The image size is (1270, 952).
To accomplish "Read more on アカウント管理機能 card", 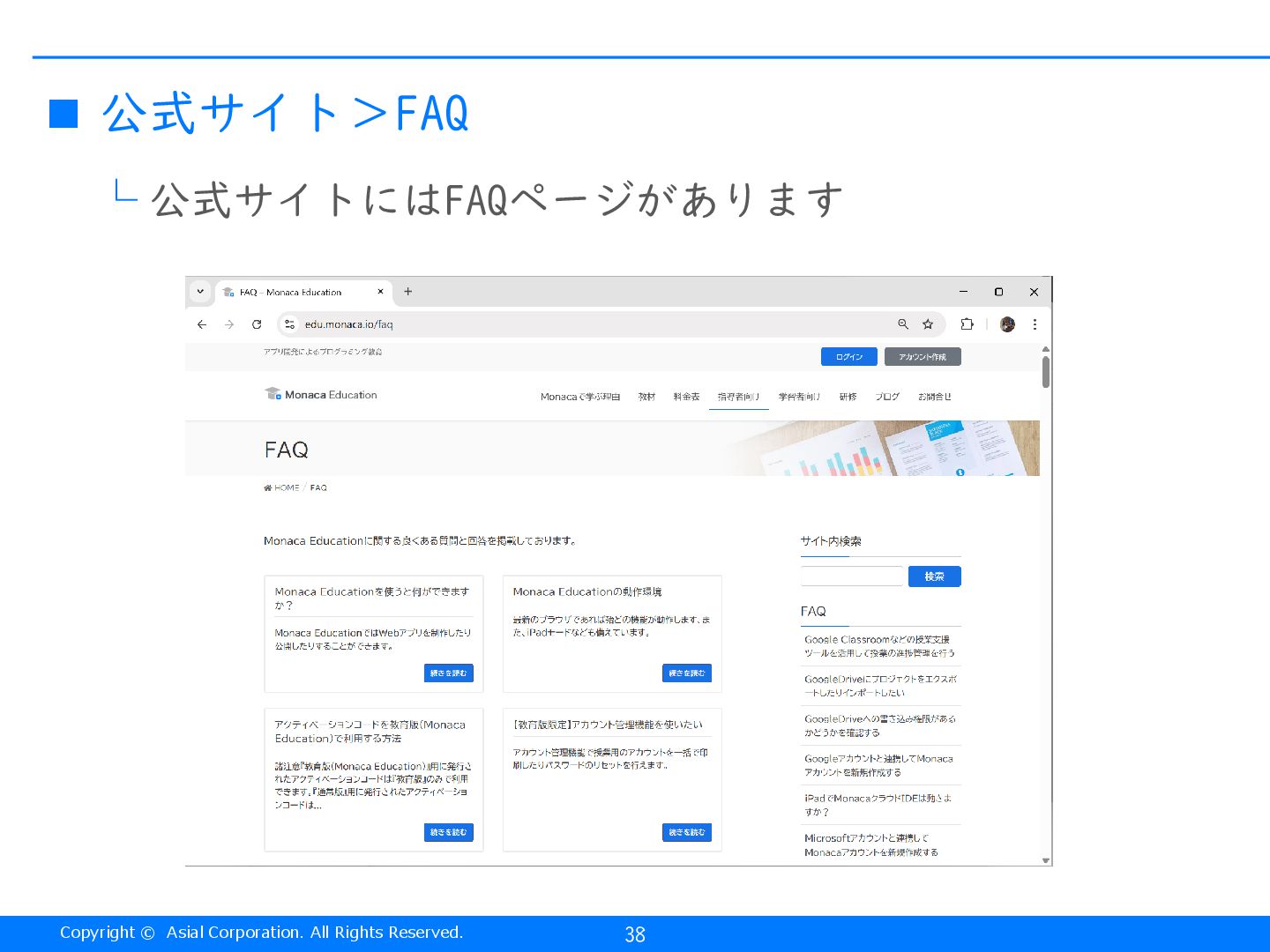I will [x=686, y=832].
